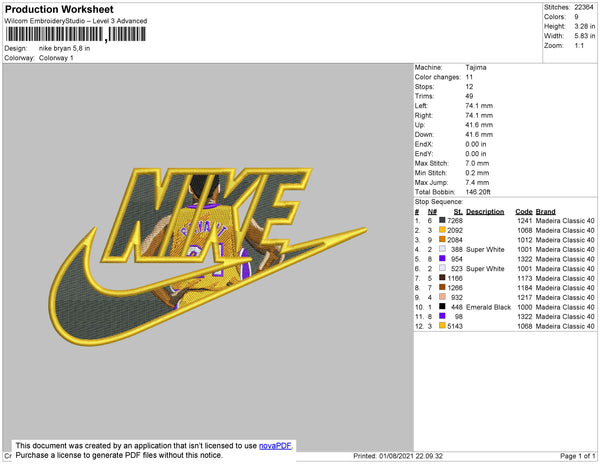Select the printed timestamp '01/08/2021 22.09.32'
The image size is (600, 464).
click(x=411, y=456)
